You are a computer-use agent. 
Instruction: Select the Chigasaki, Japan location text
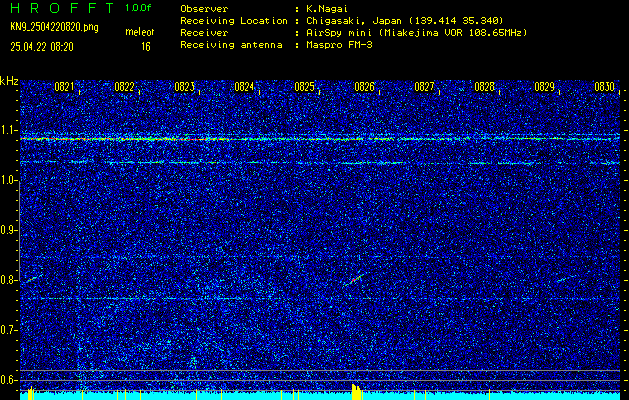click(x=405, y=20)
